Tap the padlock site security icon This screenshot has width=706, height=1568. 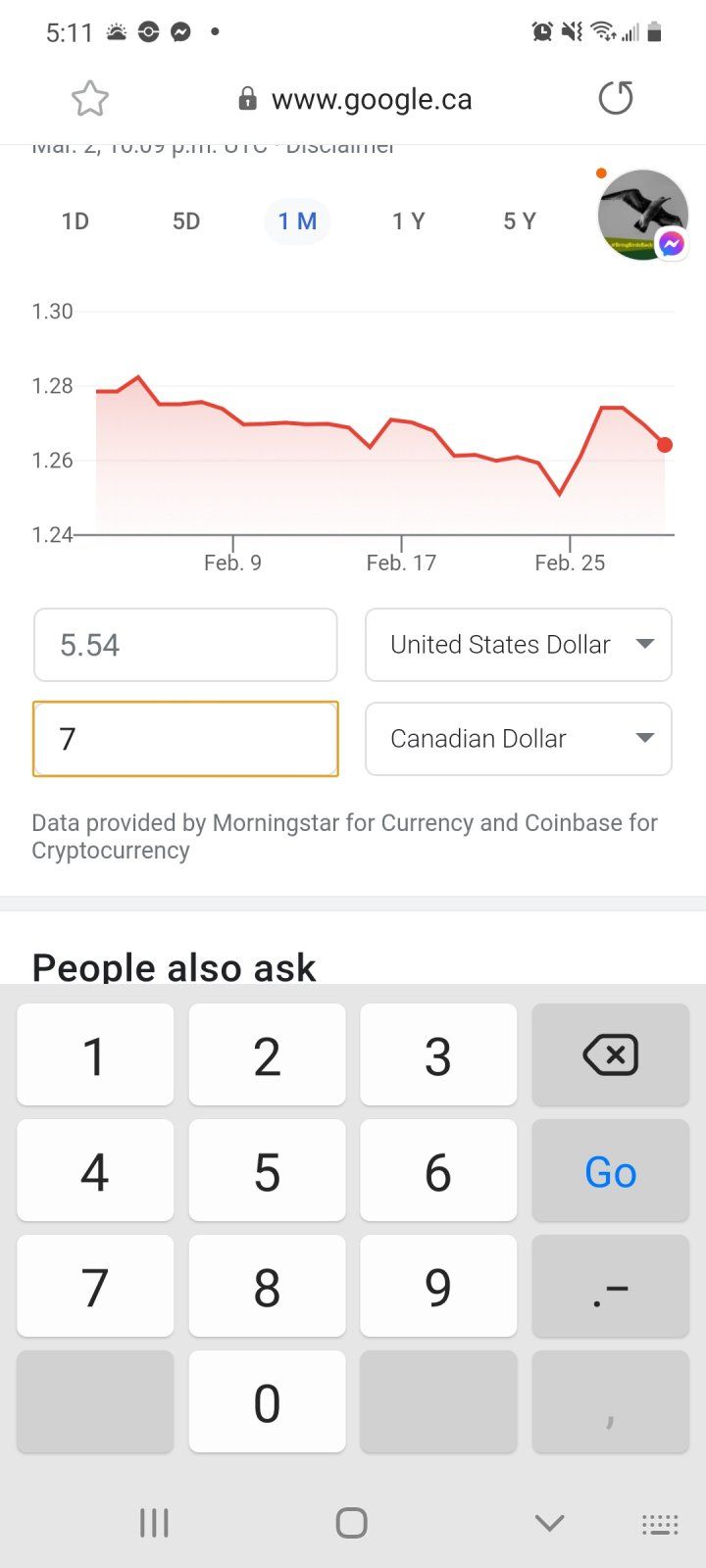pyautogui.click(x=248, y=98)
